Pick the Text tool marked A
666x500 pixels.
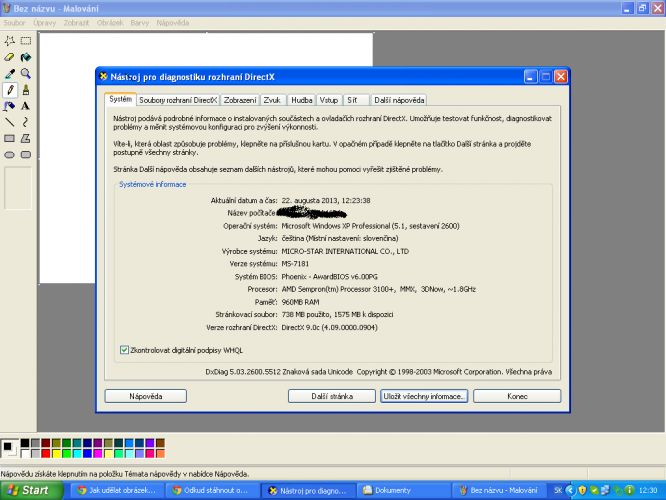tap(26, 106)
